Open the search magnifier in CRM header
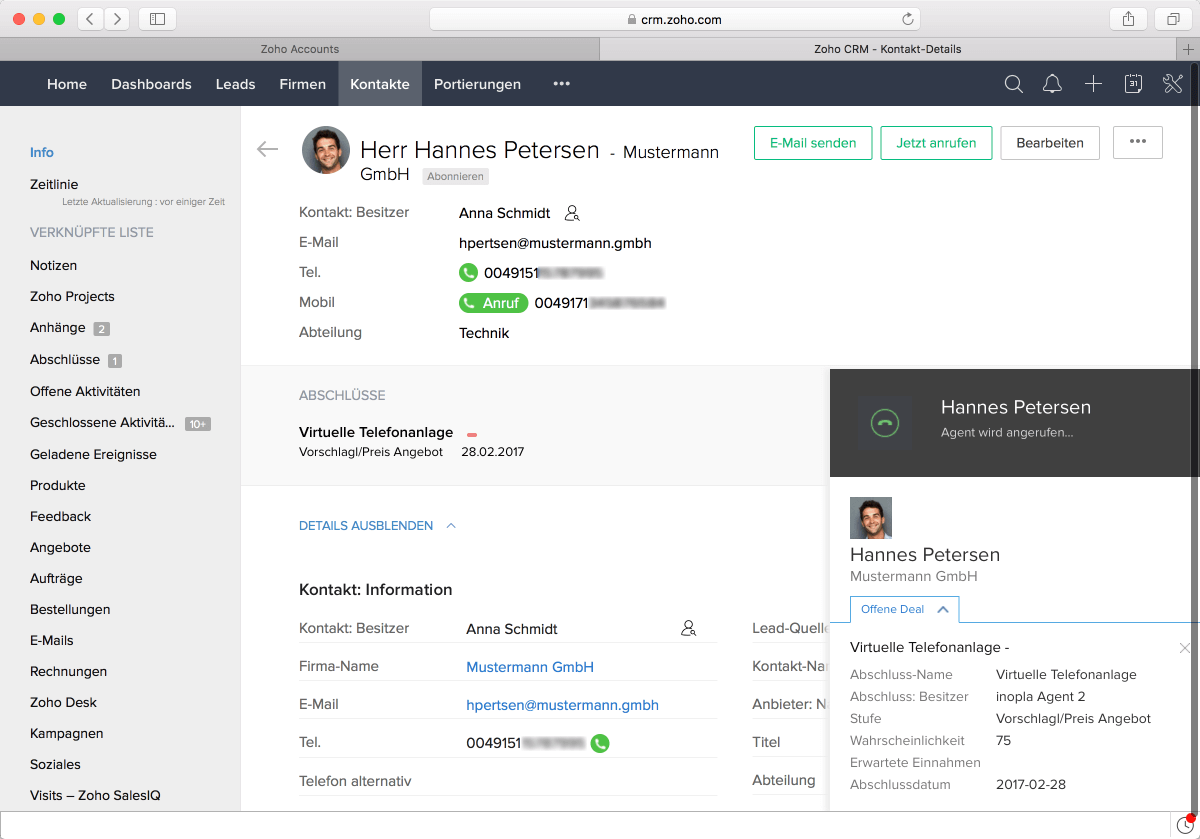The image size is (1200, 839). click(x=1013, y=84)
